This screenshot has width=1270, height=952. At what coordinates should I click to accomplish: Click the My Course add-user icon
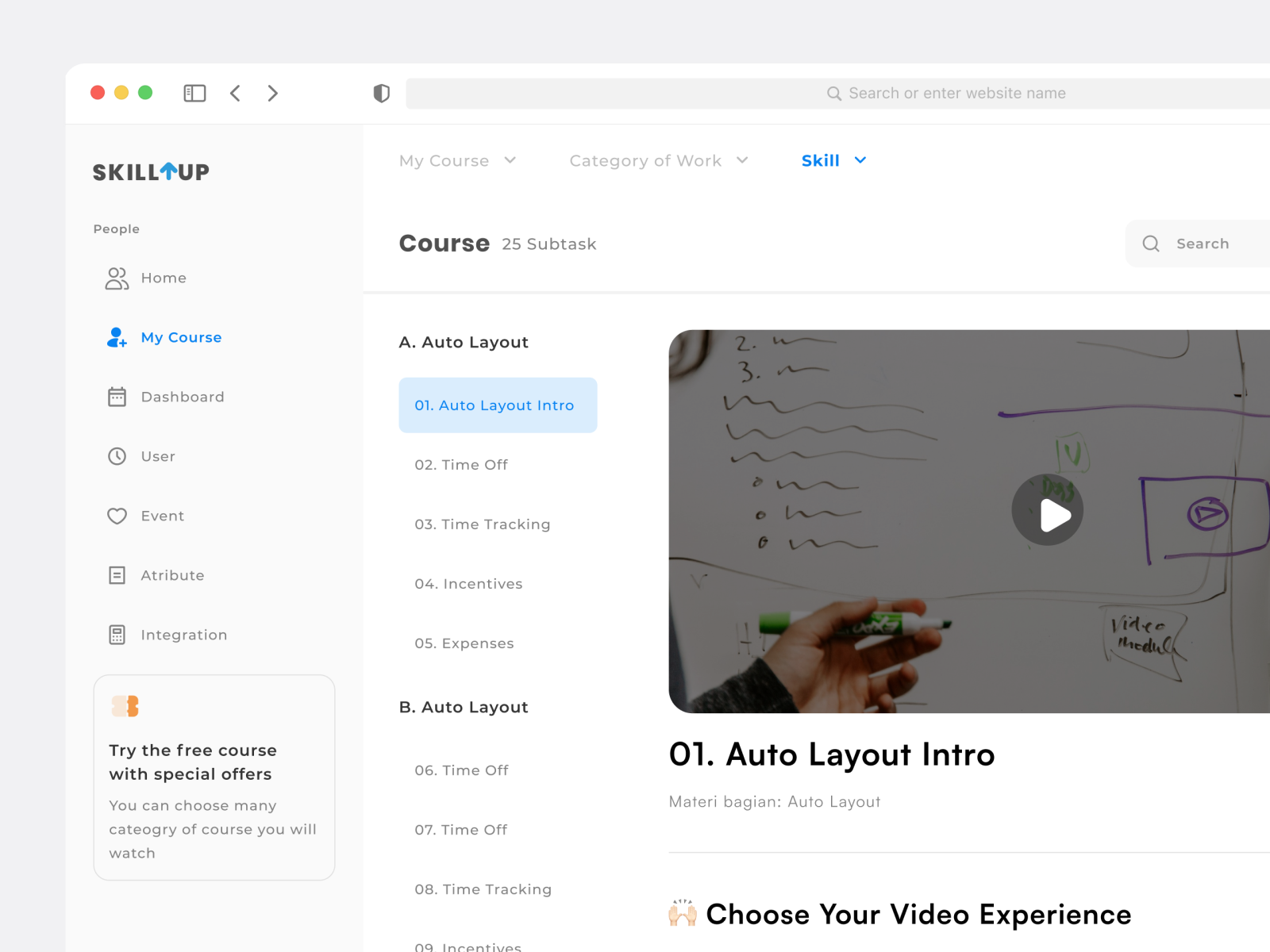point(117,337)
